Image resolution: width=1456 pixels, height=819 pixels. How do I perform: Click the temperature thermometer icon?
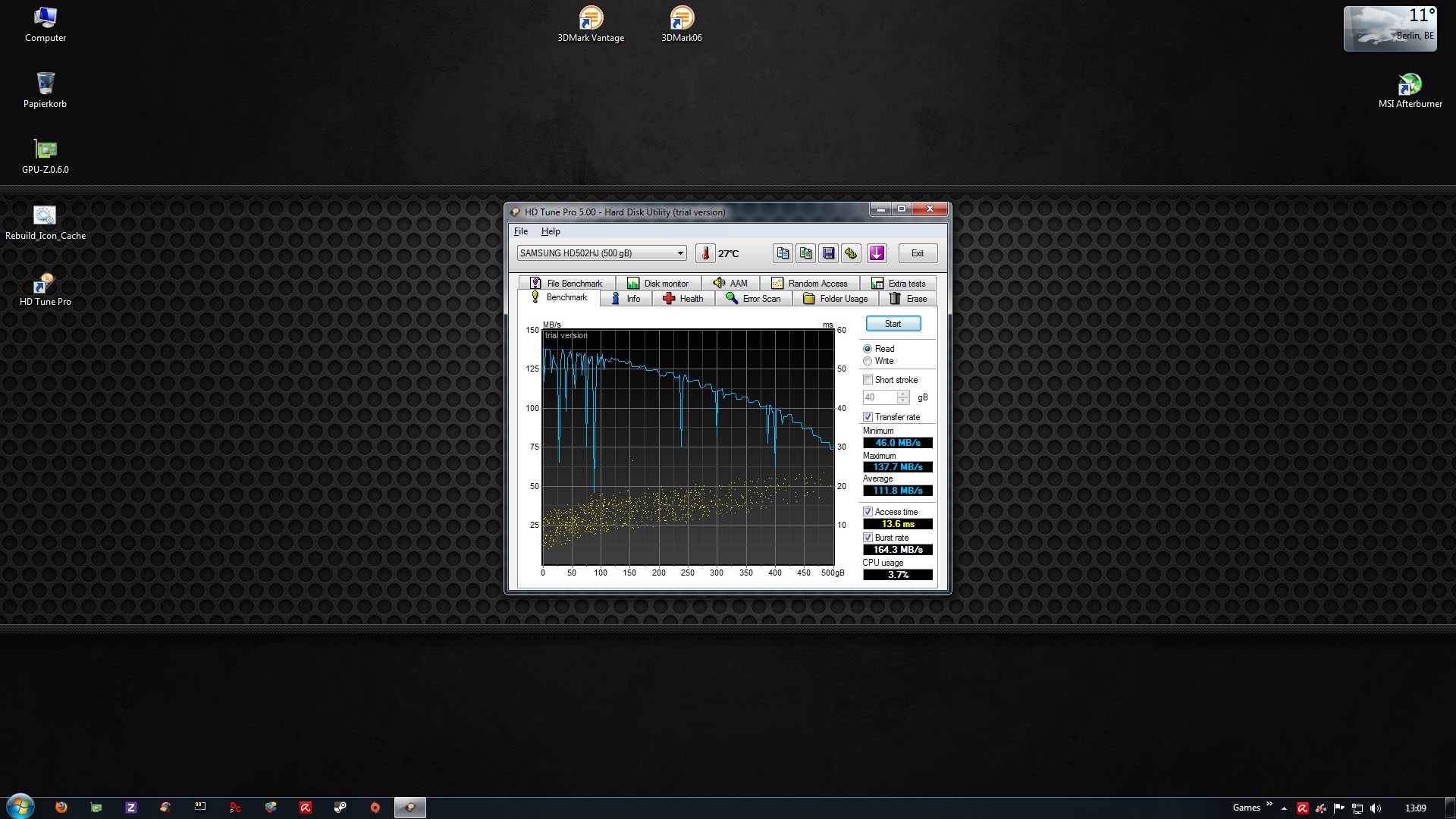pos(705,253)
